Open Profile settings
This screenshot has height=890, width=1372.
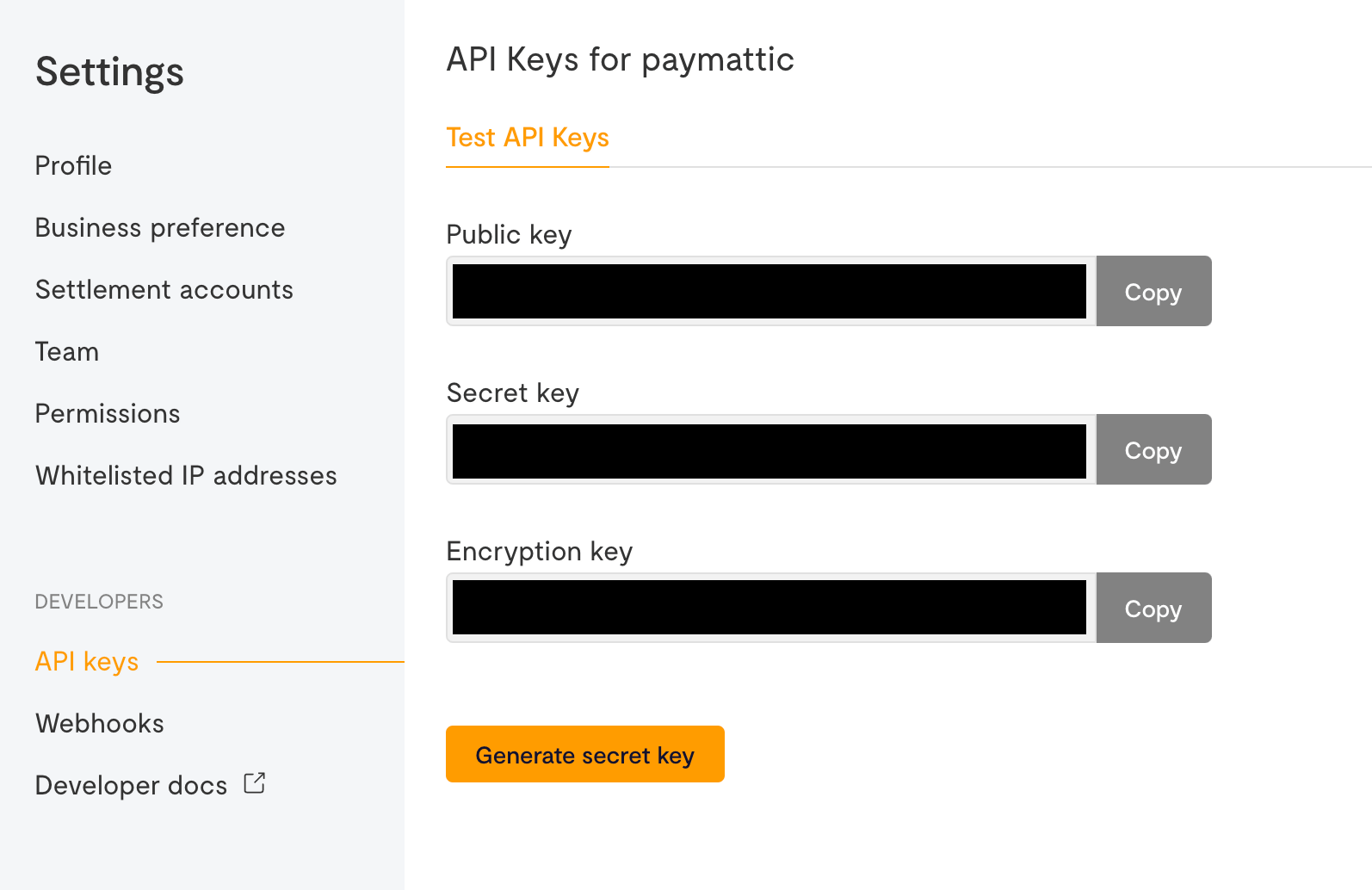[x=73, y=165]
